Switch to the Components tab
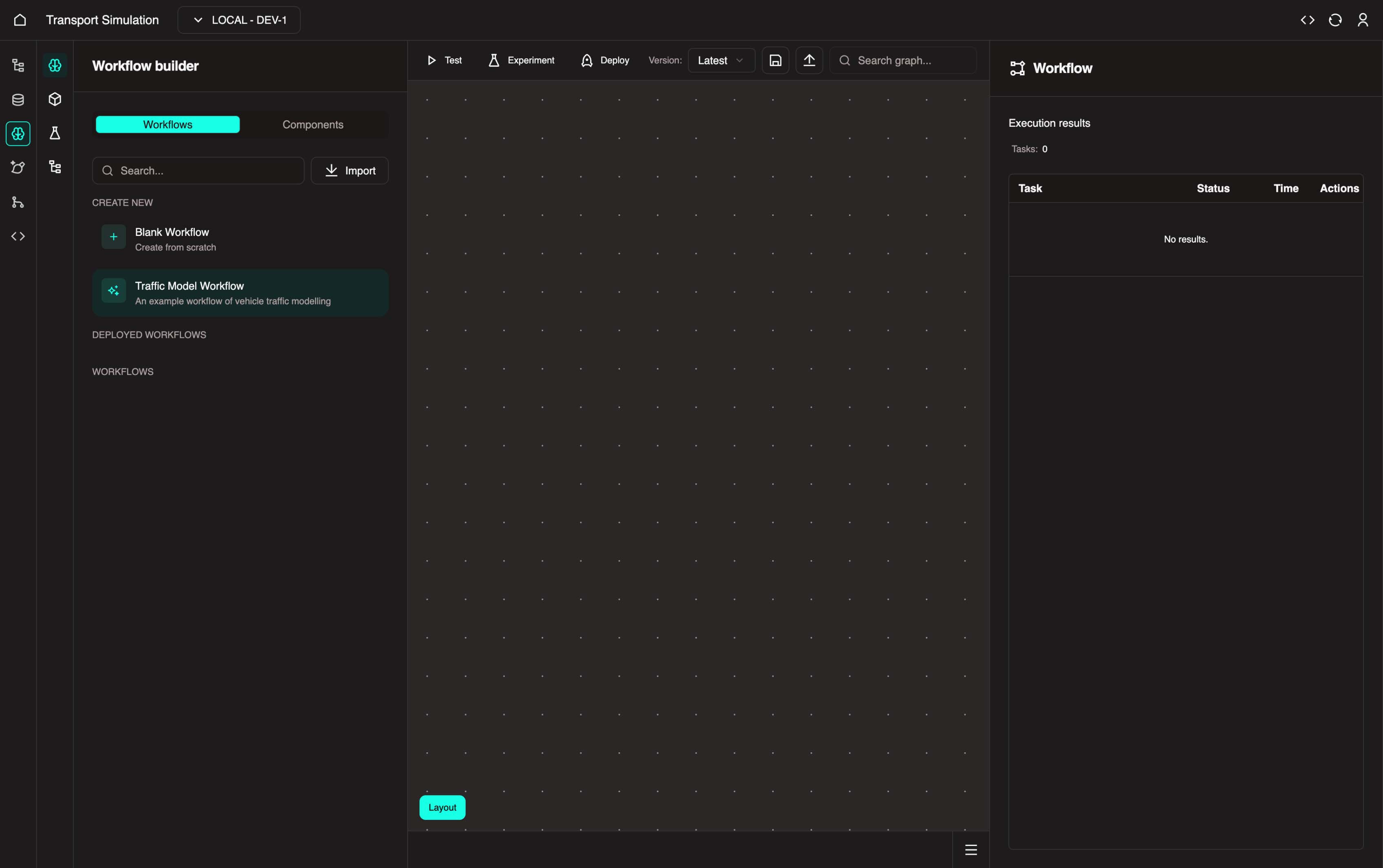The image size is (1383, 868). [x=313, y=125]
